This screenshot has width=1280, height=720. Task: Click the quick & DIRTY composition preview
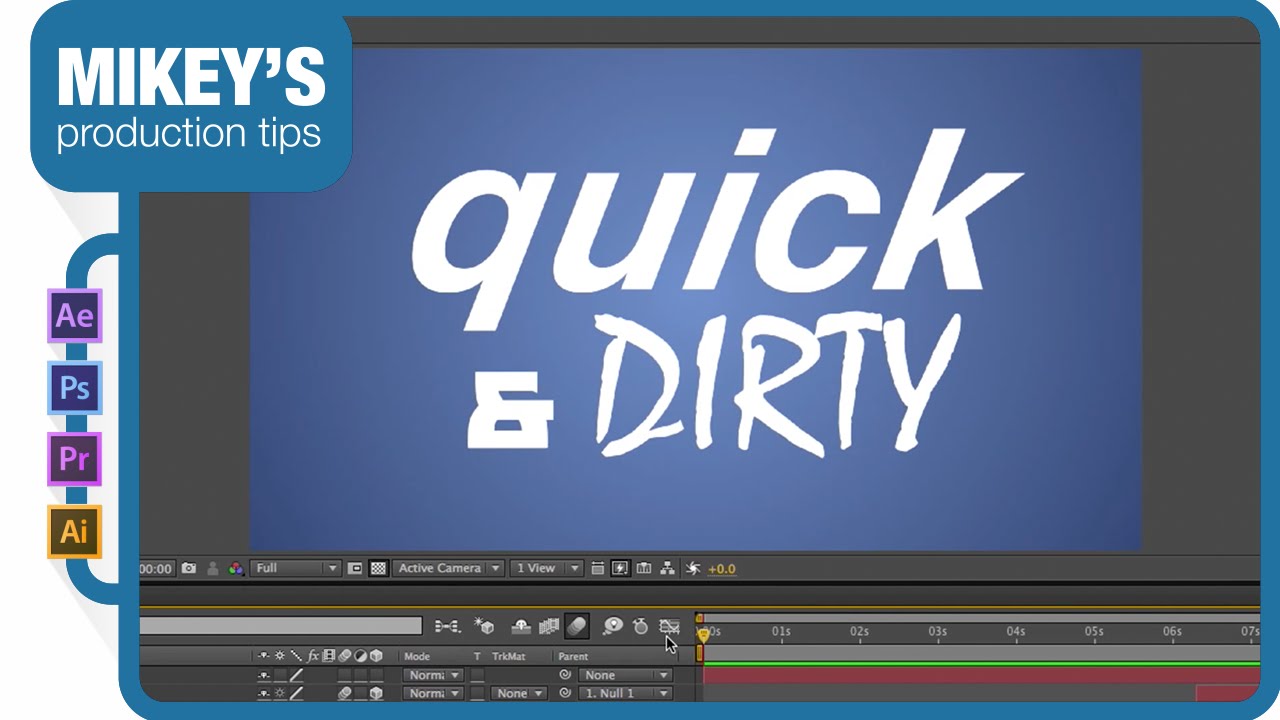click(695, 299)
